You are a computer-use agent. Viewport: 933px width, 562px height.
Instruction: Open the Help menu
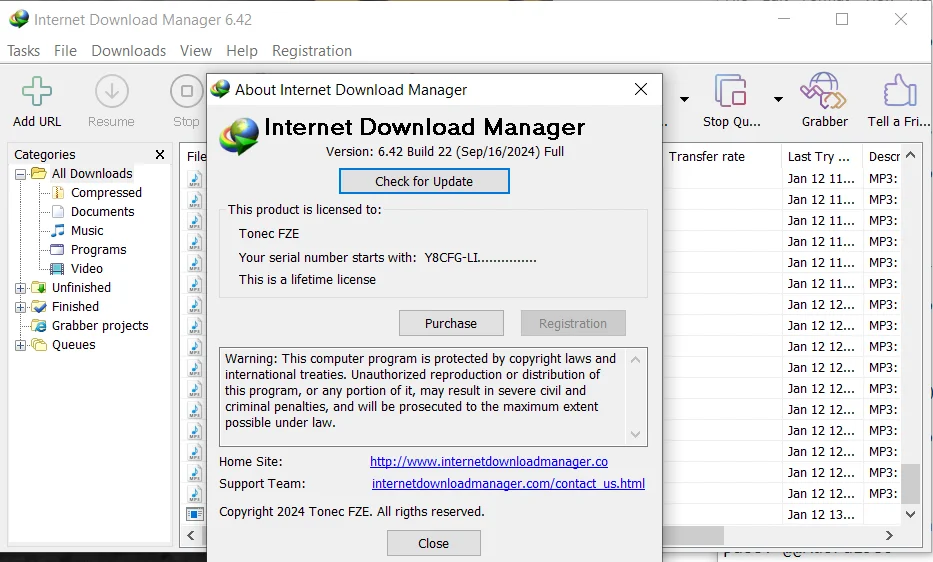click(242, 51)
